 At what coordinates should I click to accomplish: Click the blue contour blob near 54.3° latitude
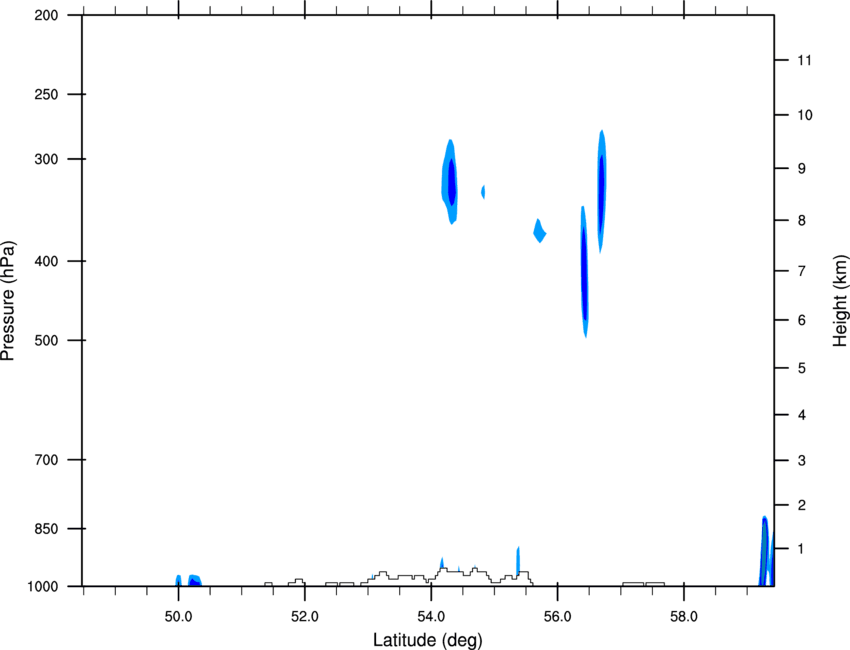pos(450,182)
